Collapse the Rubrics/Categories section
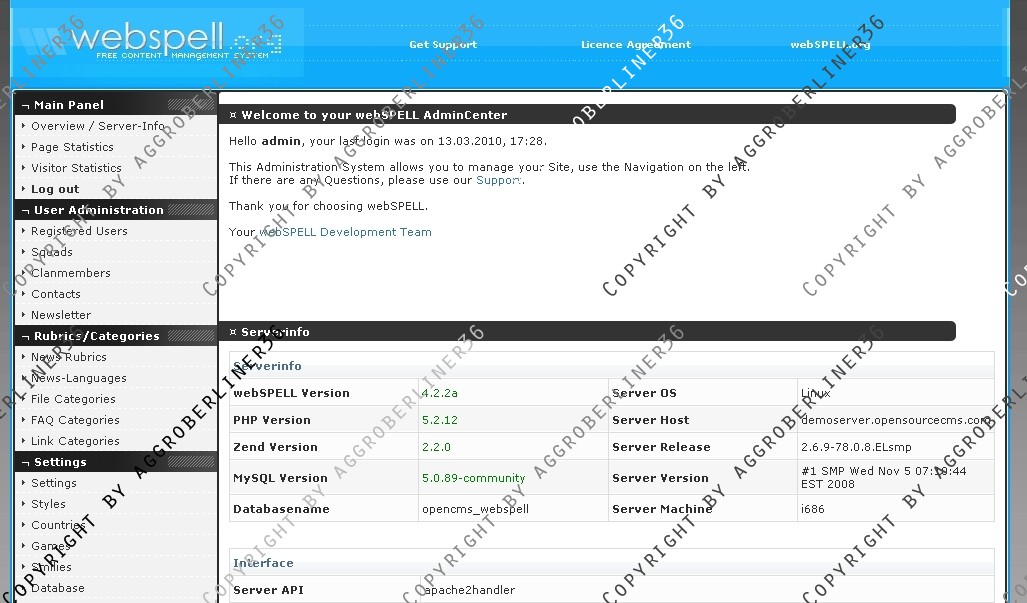 coord(116,336)
